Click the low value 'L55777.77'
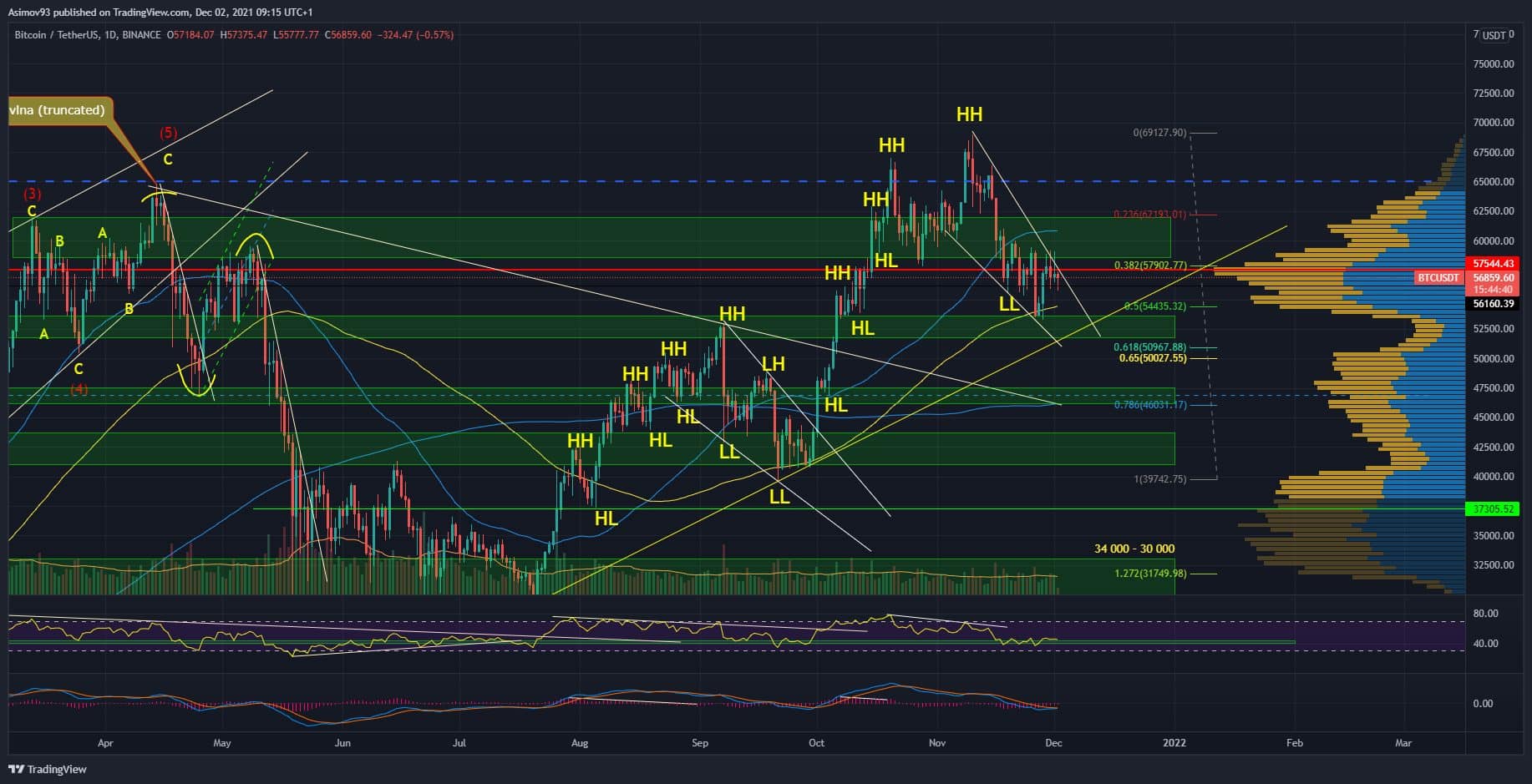Screen dimensions: 1532x784 pos(296,35)
